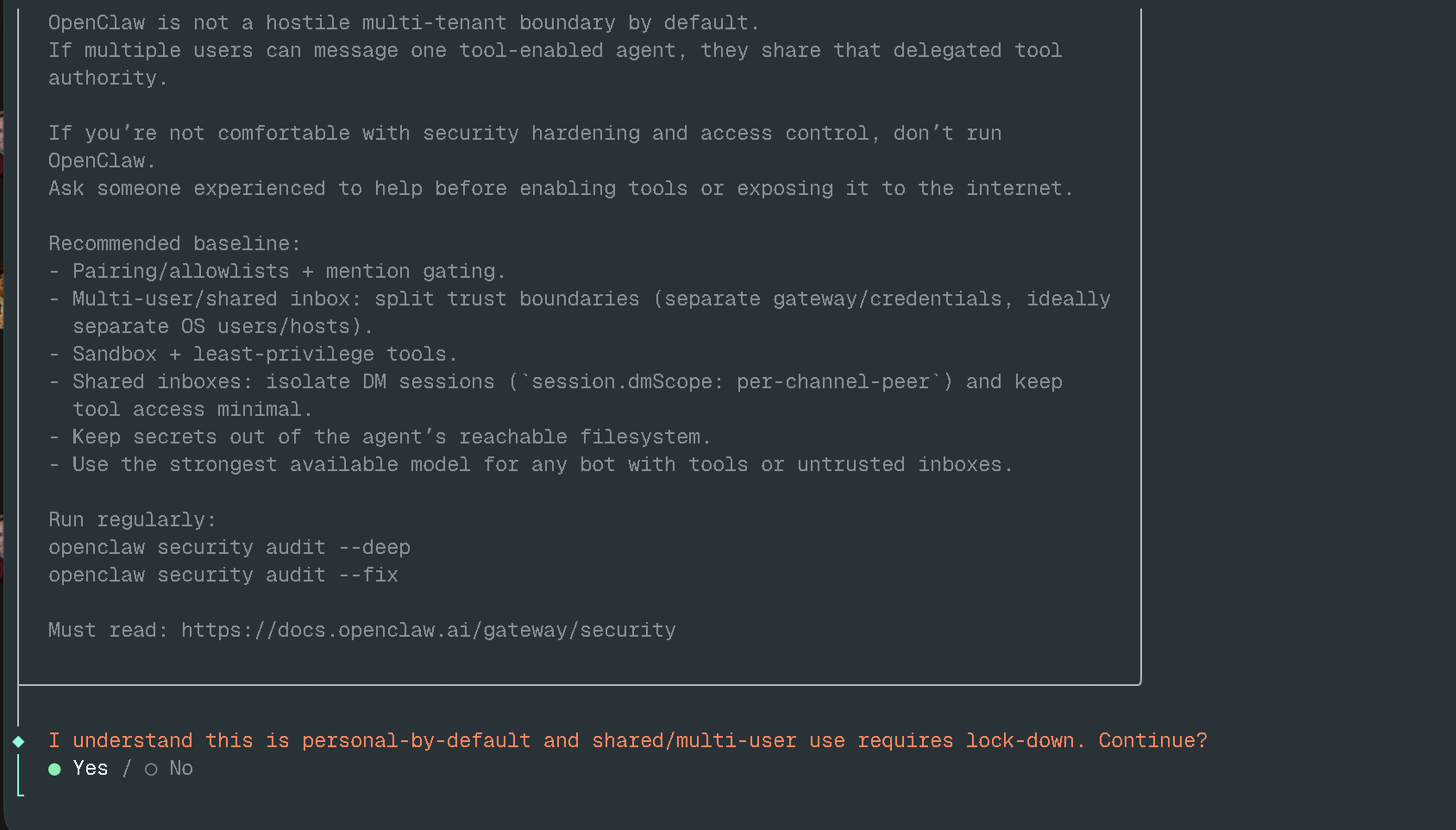Open the docs.openclaw.ai gateway security link
1456x830 pixels.
click(428, 631)
